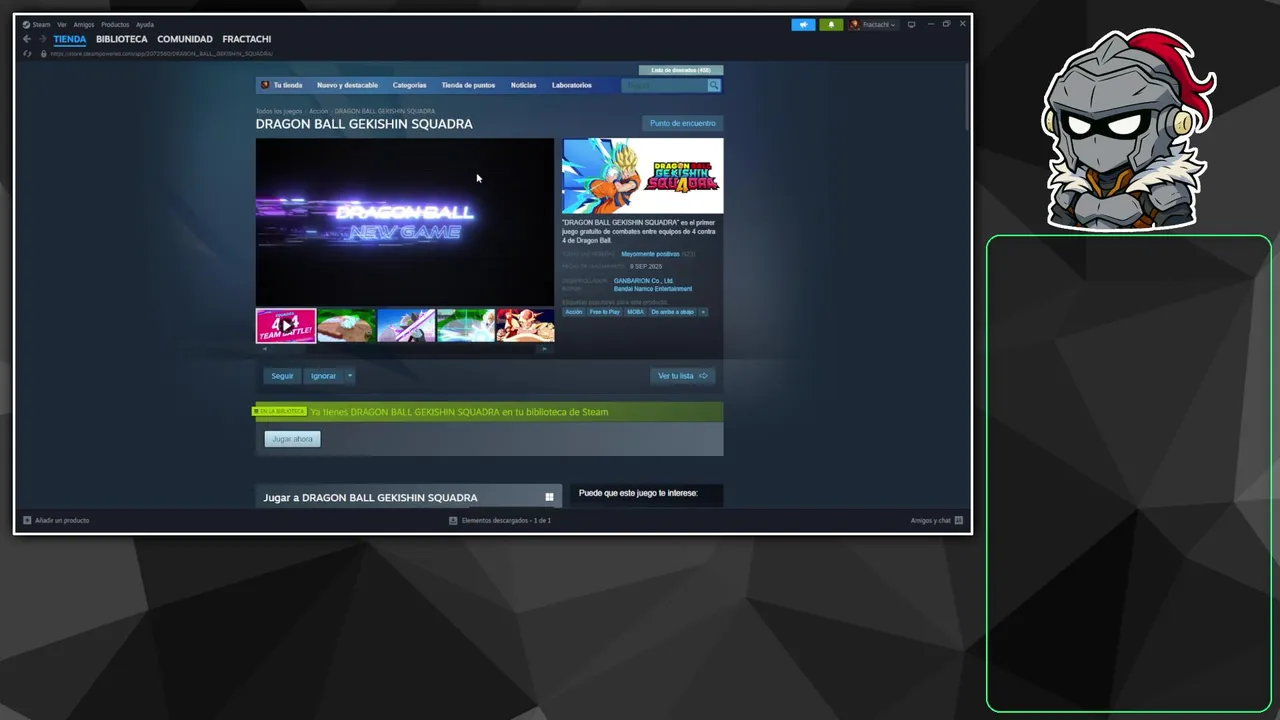Click Amigos y chat label

point(930,520)
